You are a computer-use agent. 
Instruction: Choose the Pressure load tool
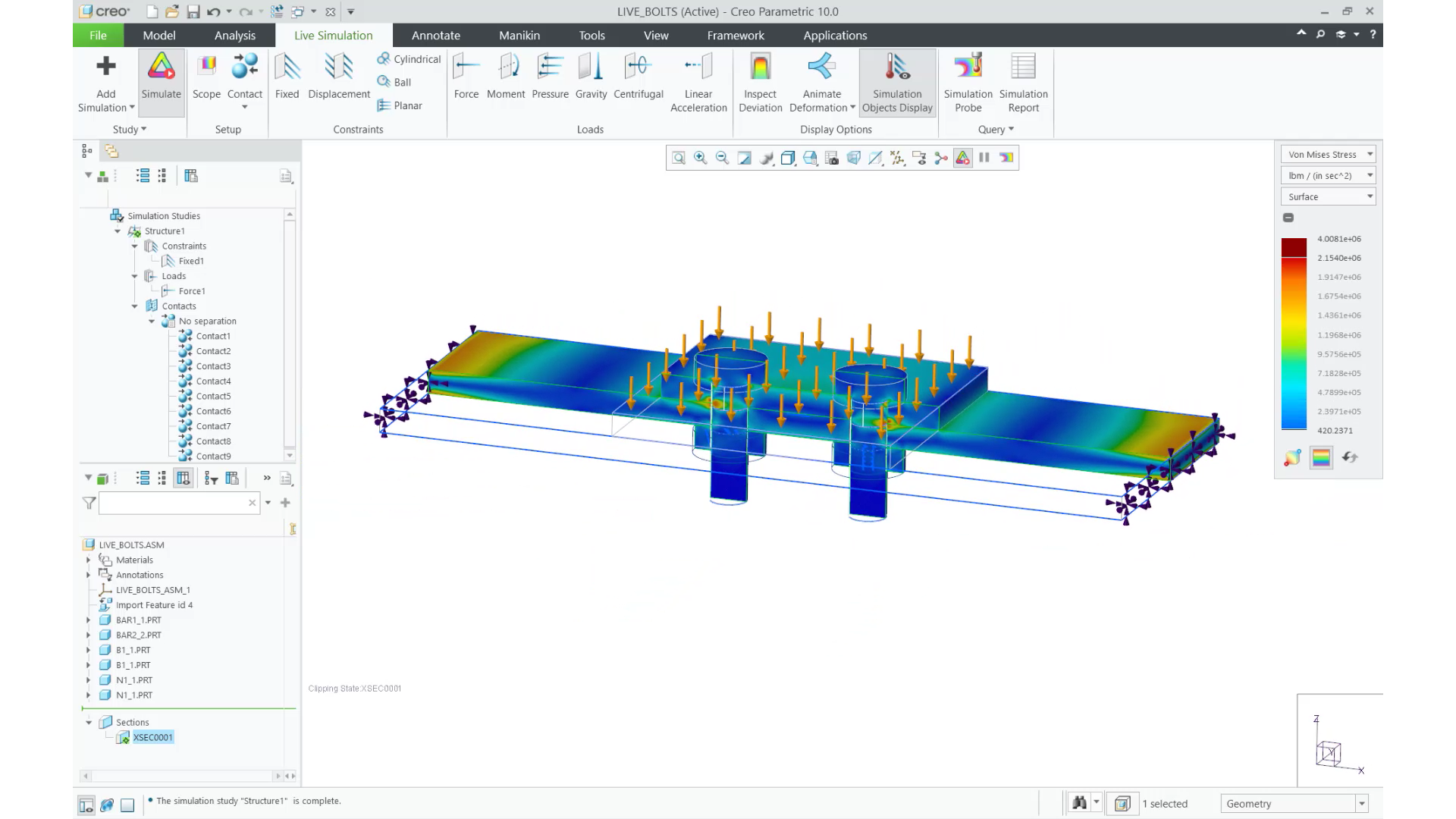point(550,77)
